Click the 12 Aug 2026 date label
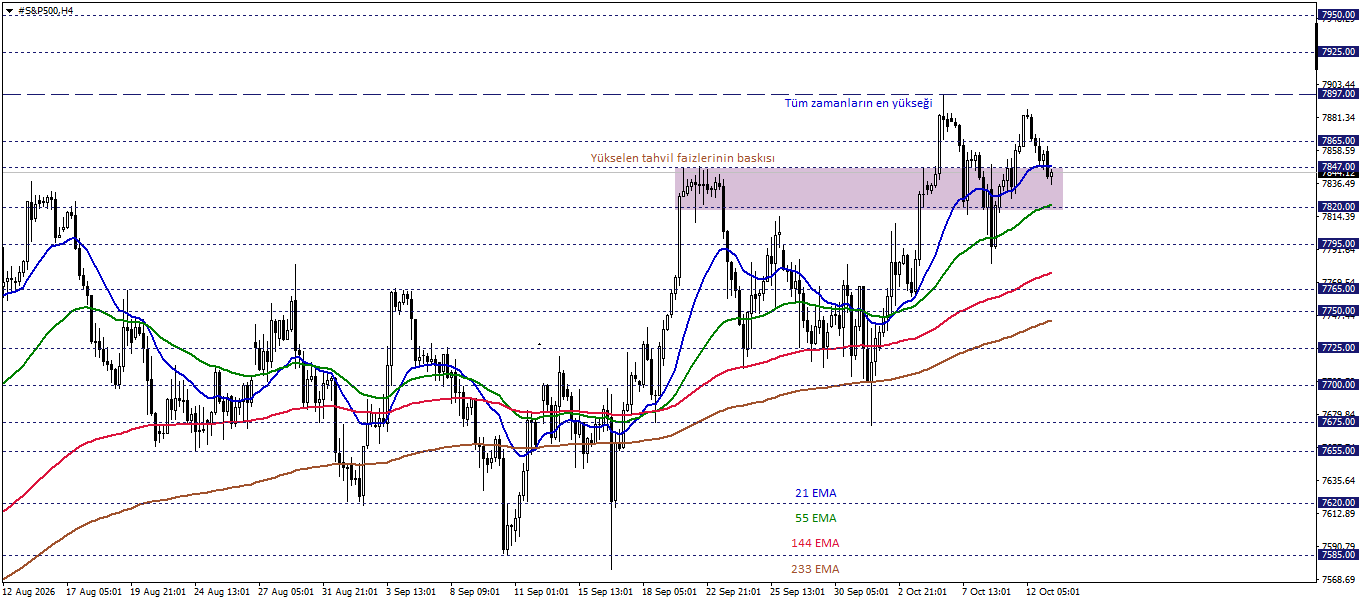 30,592
